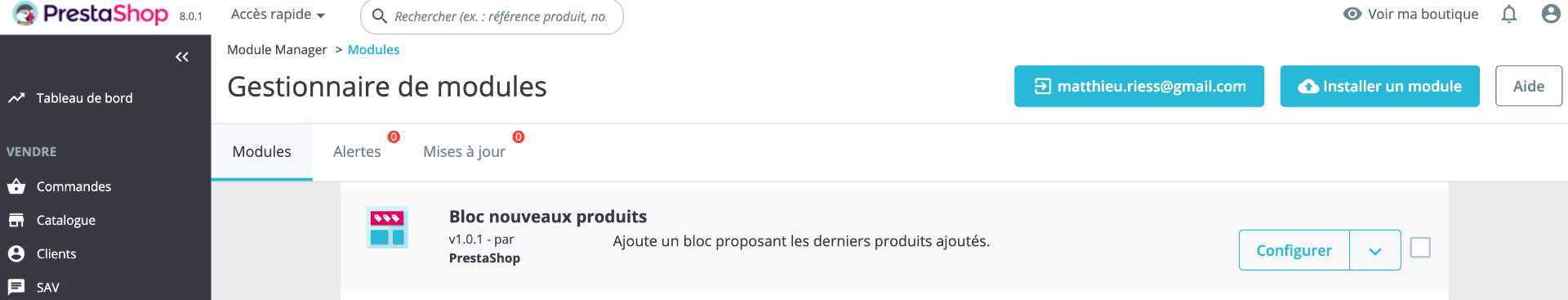1568x300 pixels.
Task: Click the Catalogue store icon
Action: pos(16,220)
